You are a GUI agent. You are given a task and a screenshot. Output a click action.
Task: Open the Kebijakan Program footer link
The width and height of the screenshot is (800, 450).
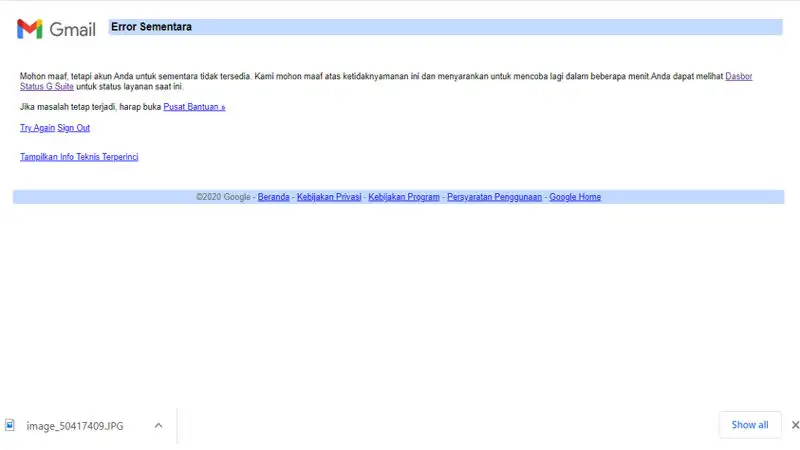click(x=404, y=197)
